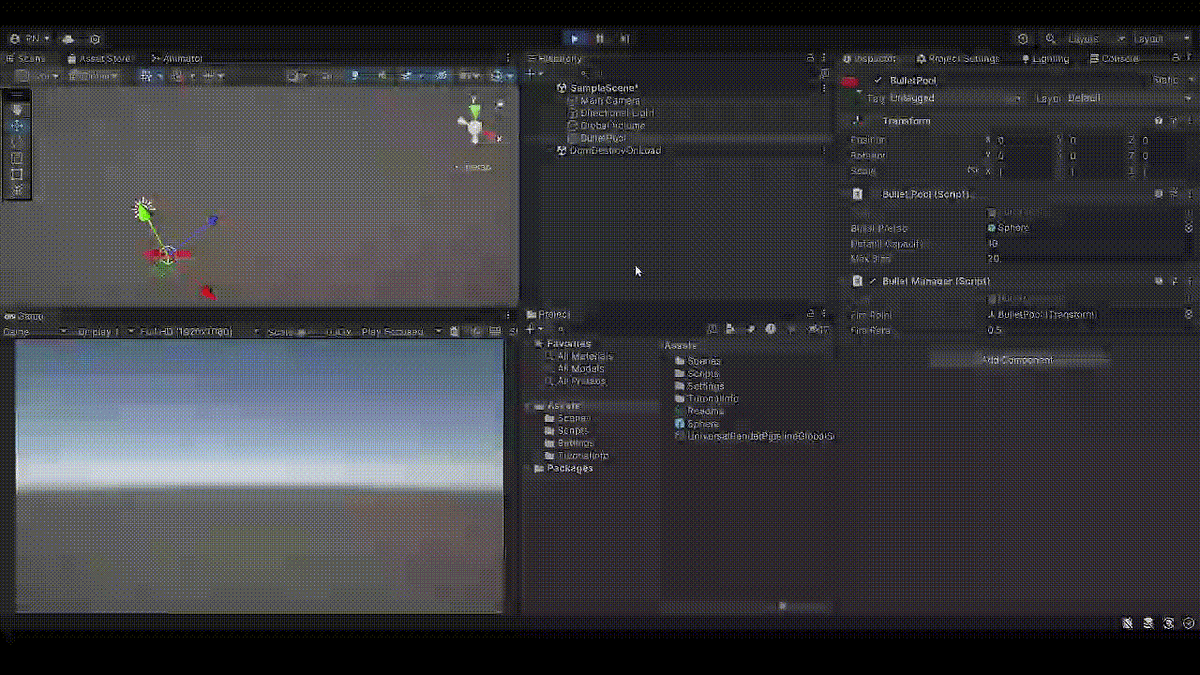
Task: Open Project Settings from the Inspector tab bar
Action: pos(960,58)
